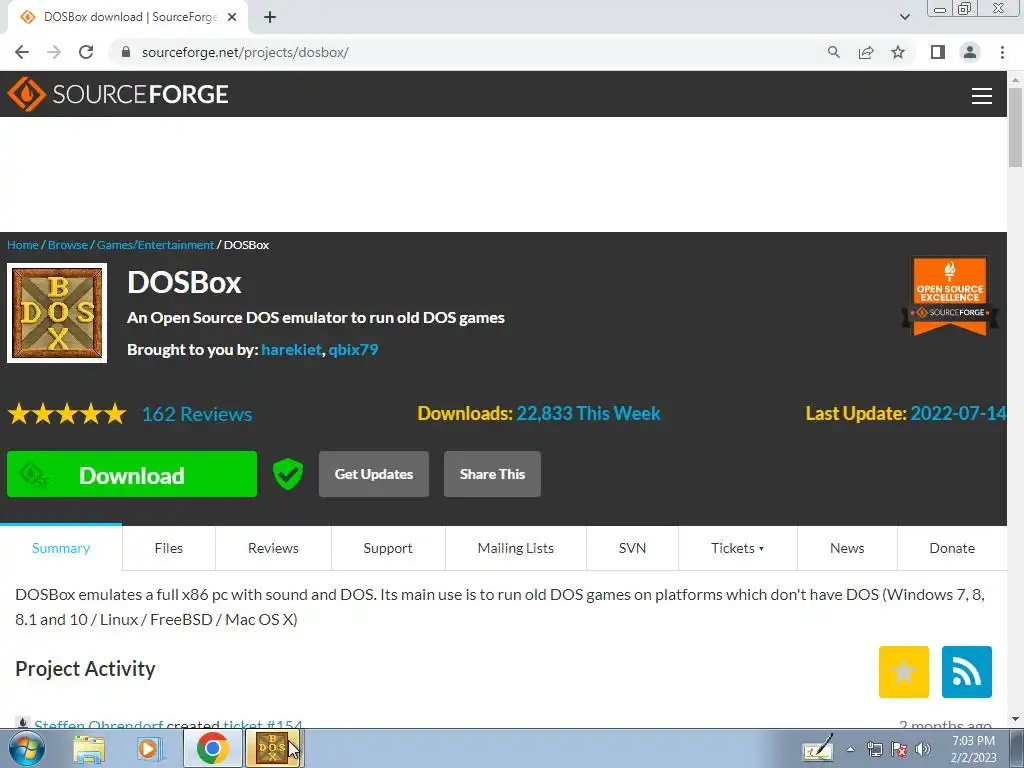Expand the Tickets dropdown tab
1024x768 pixels.
pyautogui.click(x=737, y=548)
